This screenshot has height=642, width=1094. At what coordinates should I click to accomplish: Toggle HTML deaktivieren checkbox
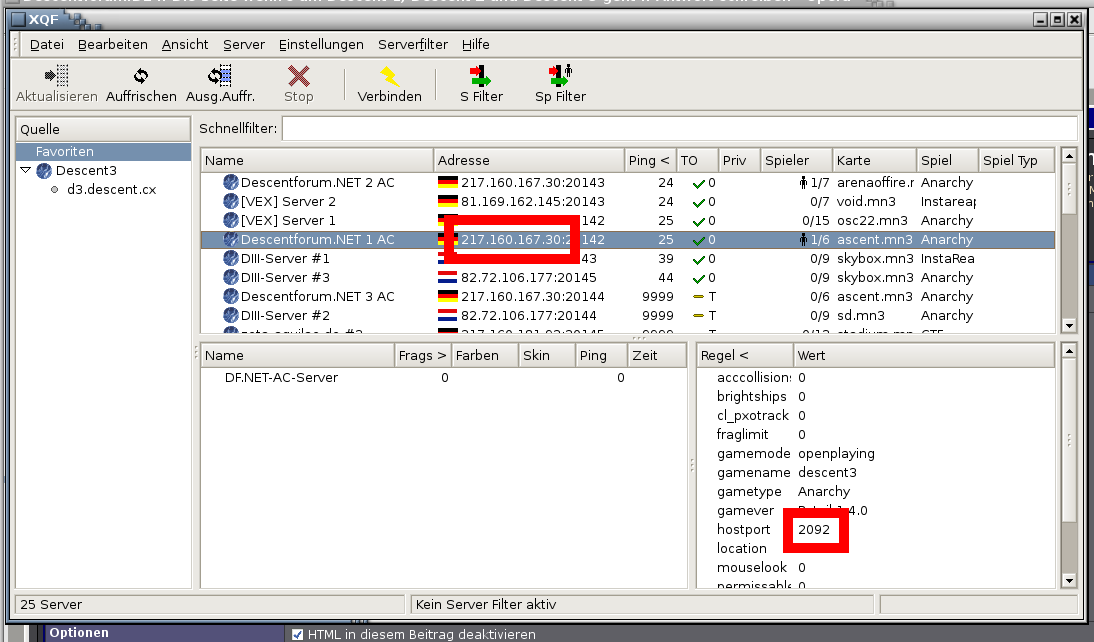coord(297,634)
